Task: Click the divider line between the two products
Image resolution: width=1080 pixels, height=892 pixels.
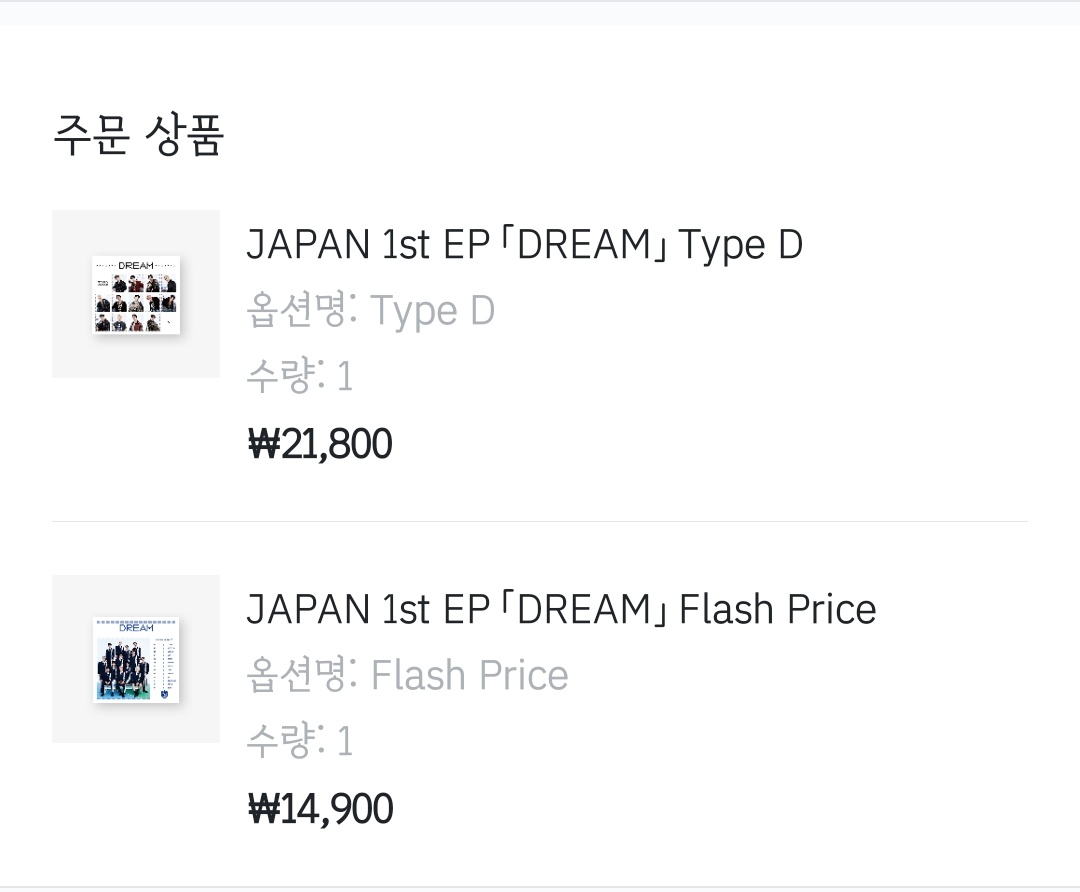Action: [540, 521]
